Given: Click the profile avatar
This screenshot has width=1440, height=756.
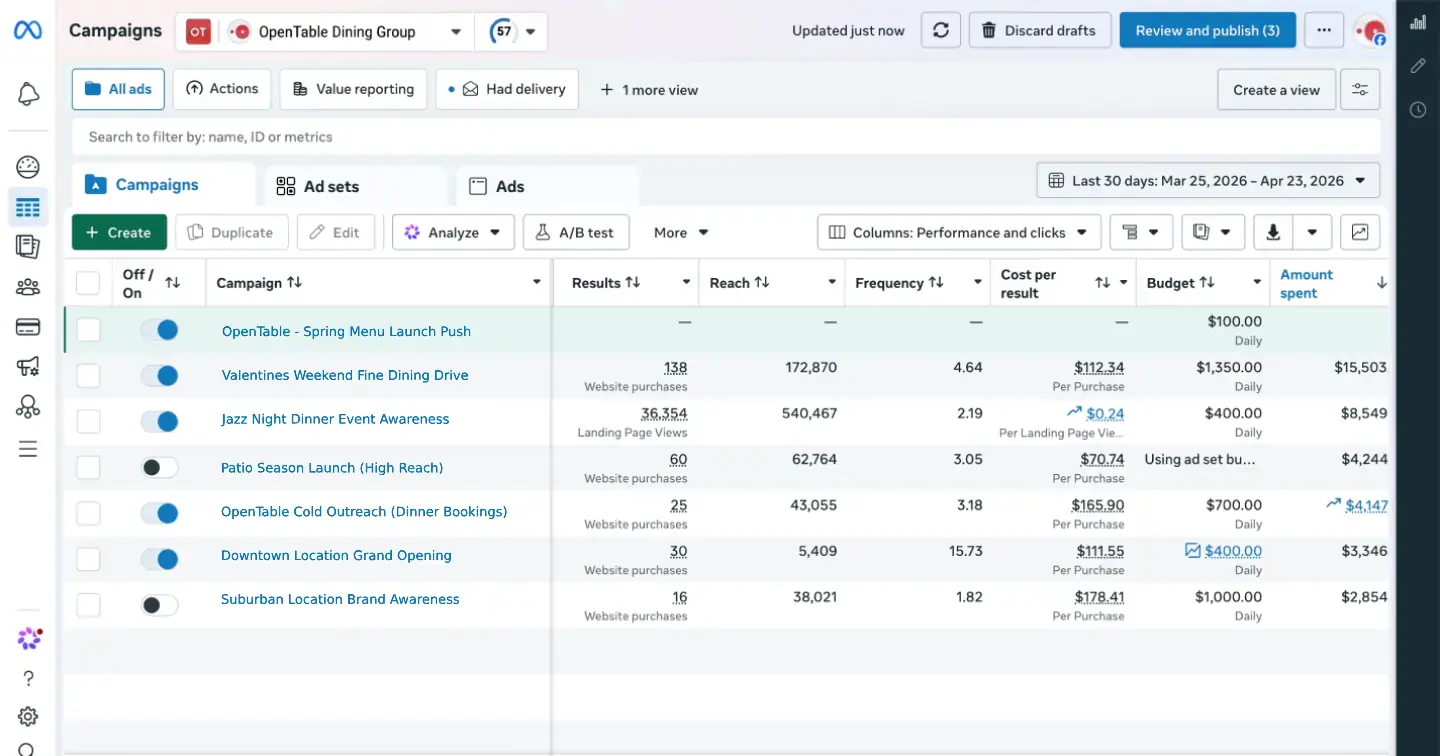Looking at the screenshot, I should click(1371, 31).
